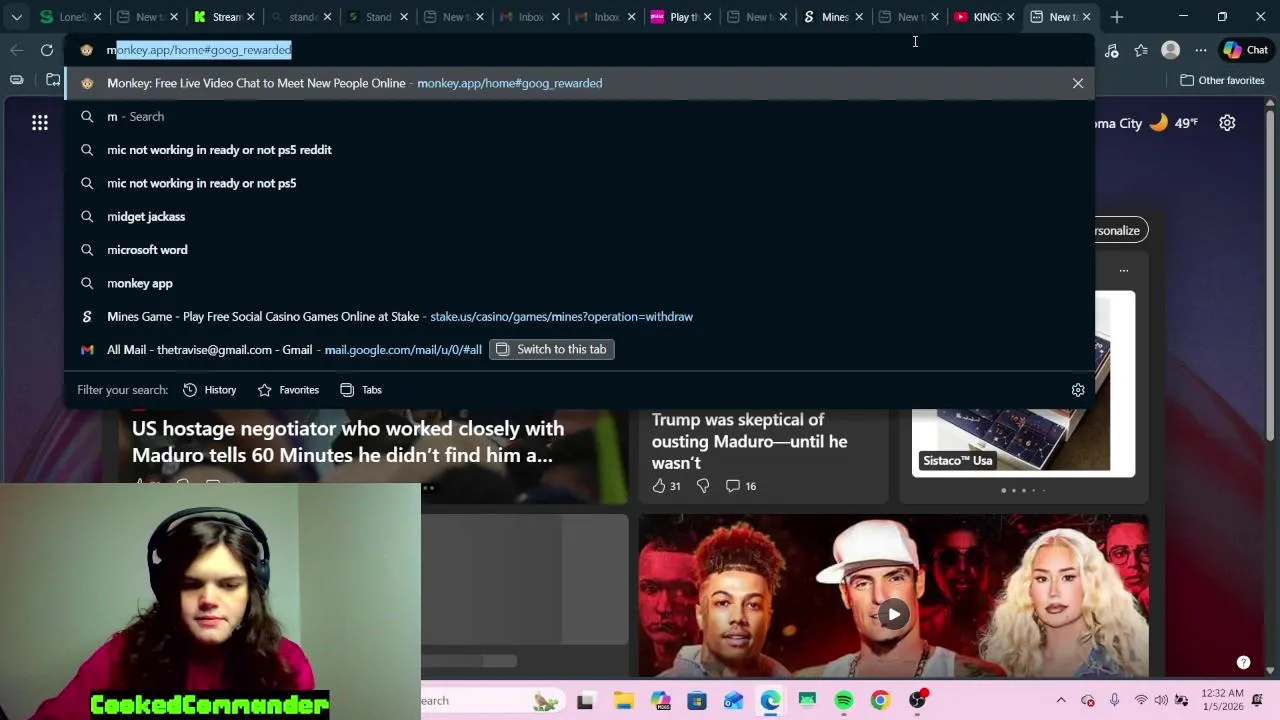Select the Monkey live video chat suggestion
This screenshot has height=720, width=1280.
[579, 83]
